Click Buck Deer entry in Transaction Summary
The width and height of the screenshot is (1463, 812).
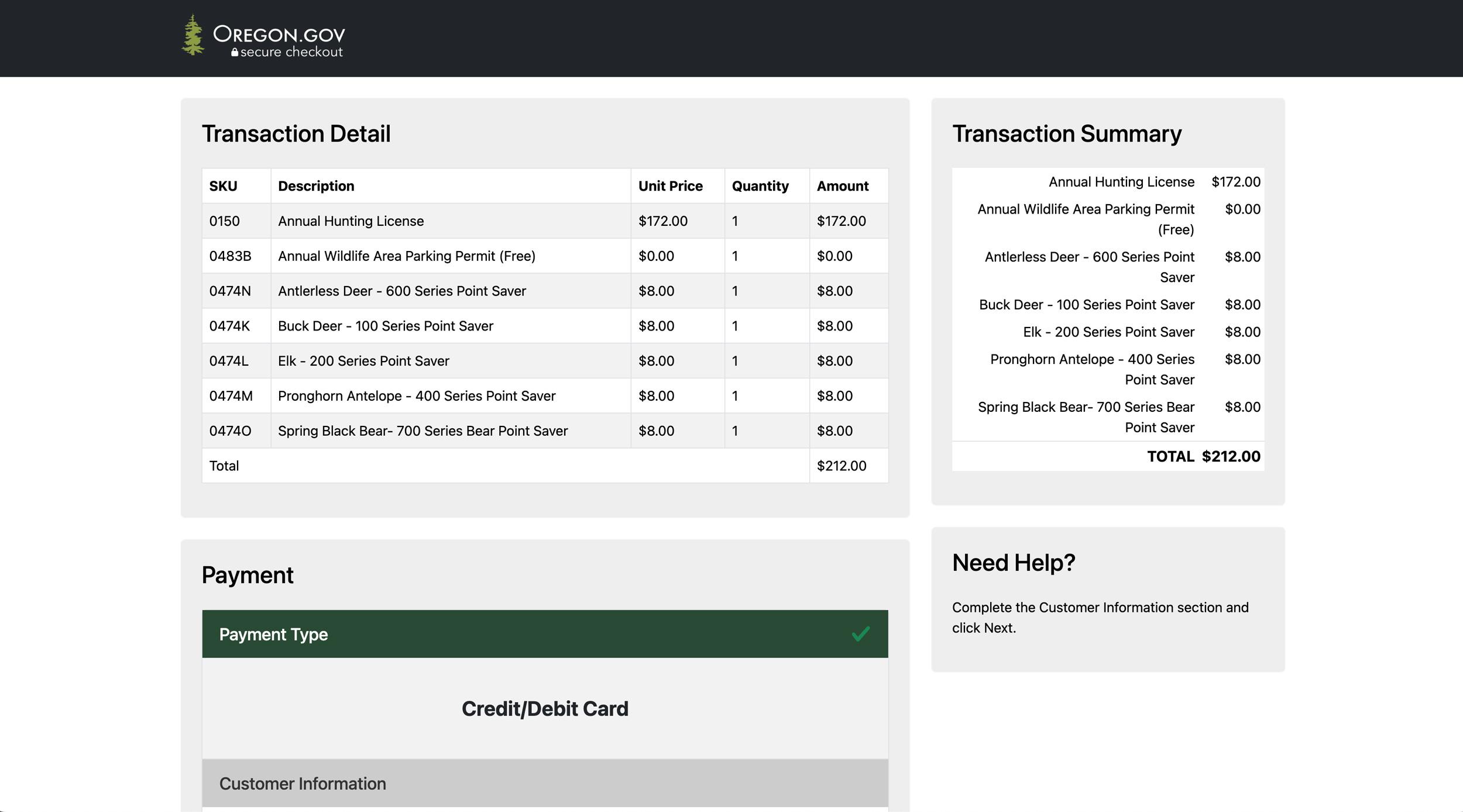[1086, 305]
